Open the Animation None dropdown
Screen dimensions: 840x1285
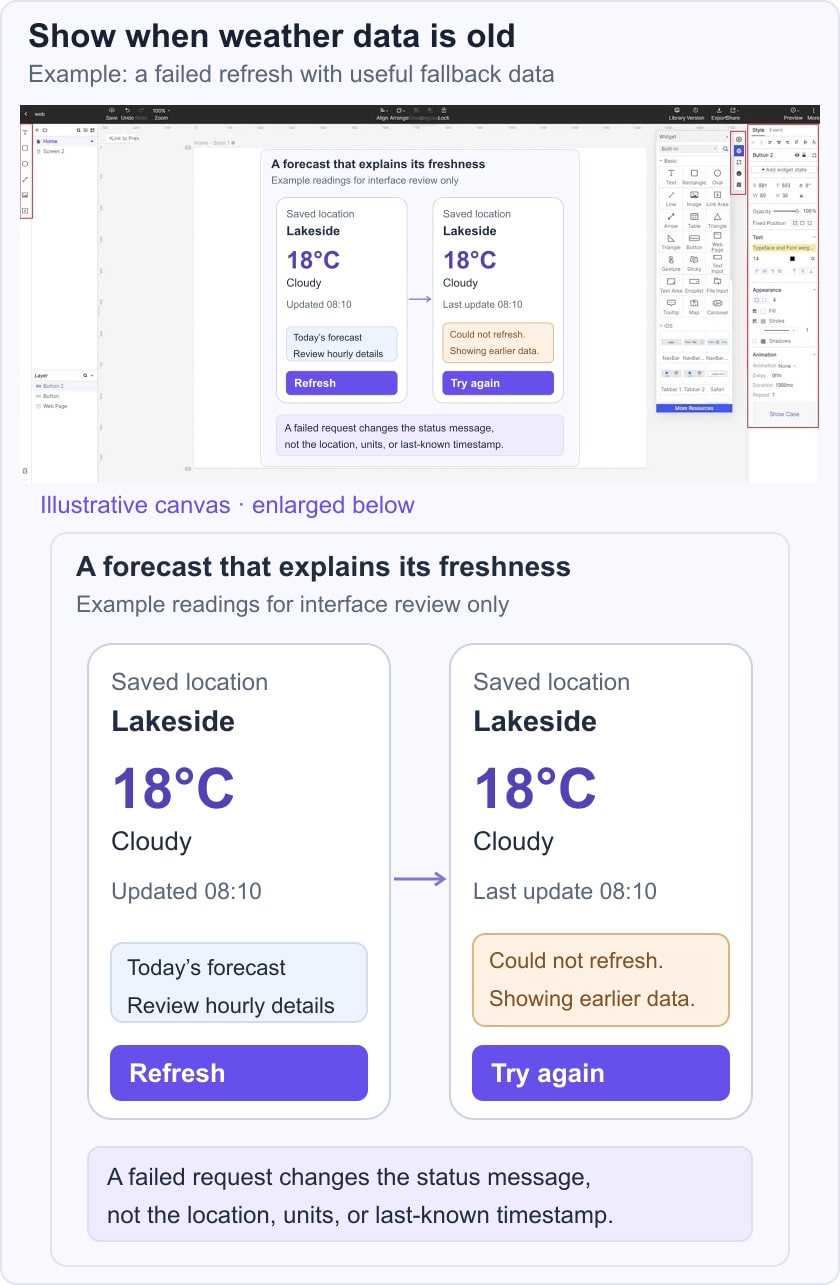(x=785, y=366)
